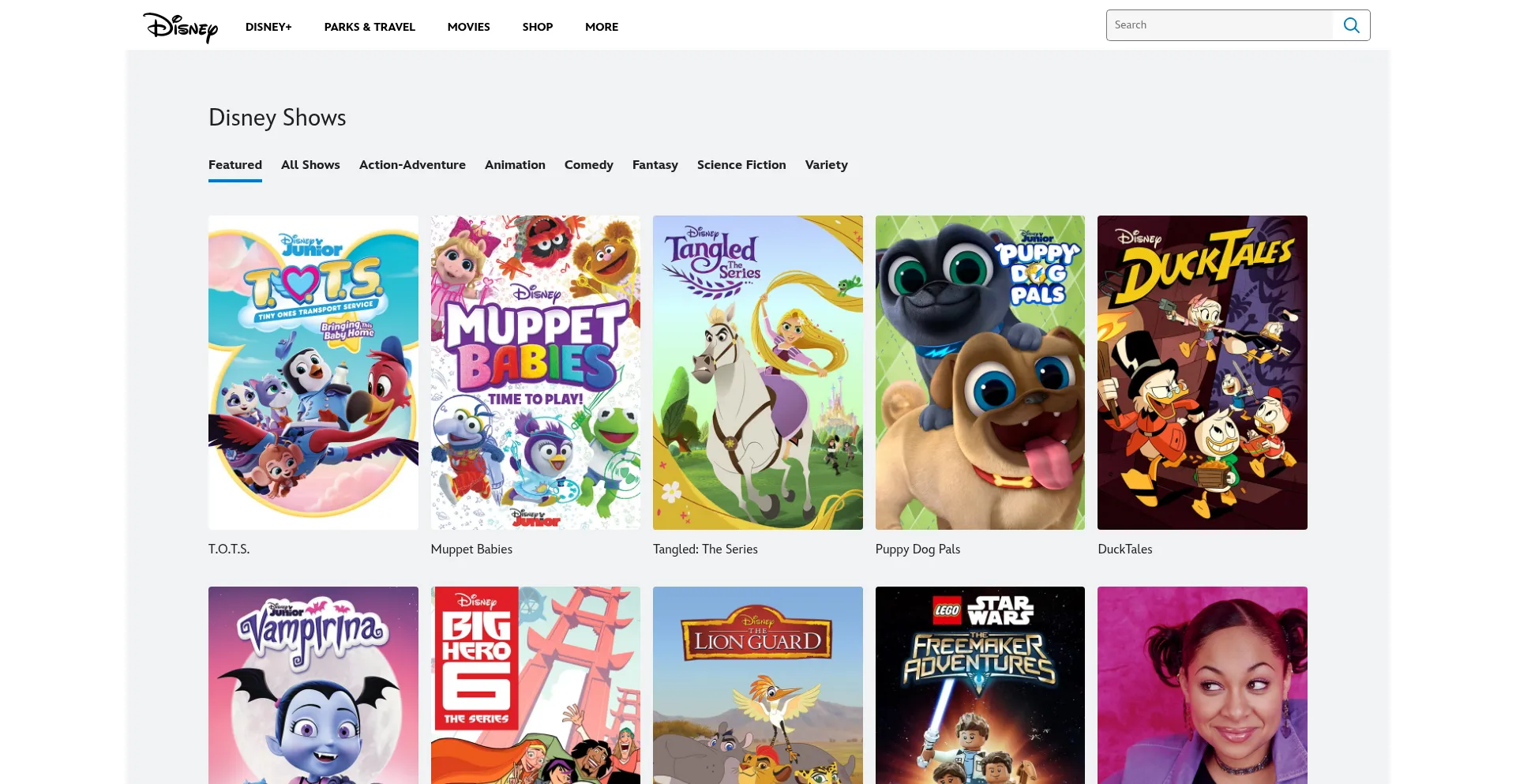Open the Disney+ menu item
Viewport: 1516px width, 784px height.
coord(268,27)
